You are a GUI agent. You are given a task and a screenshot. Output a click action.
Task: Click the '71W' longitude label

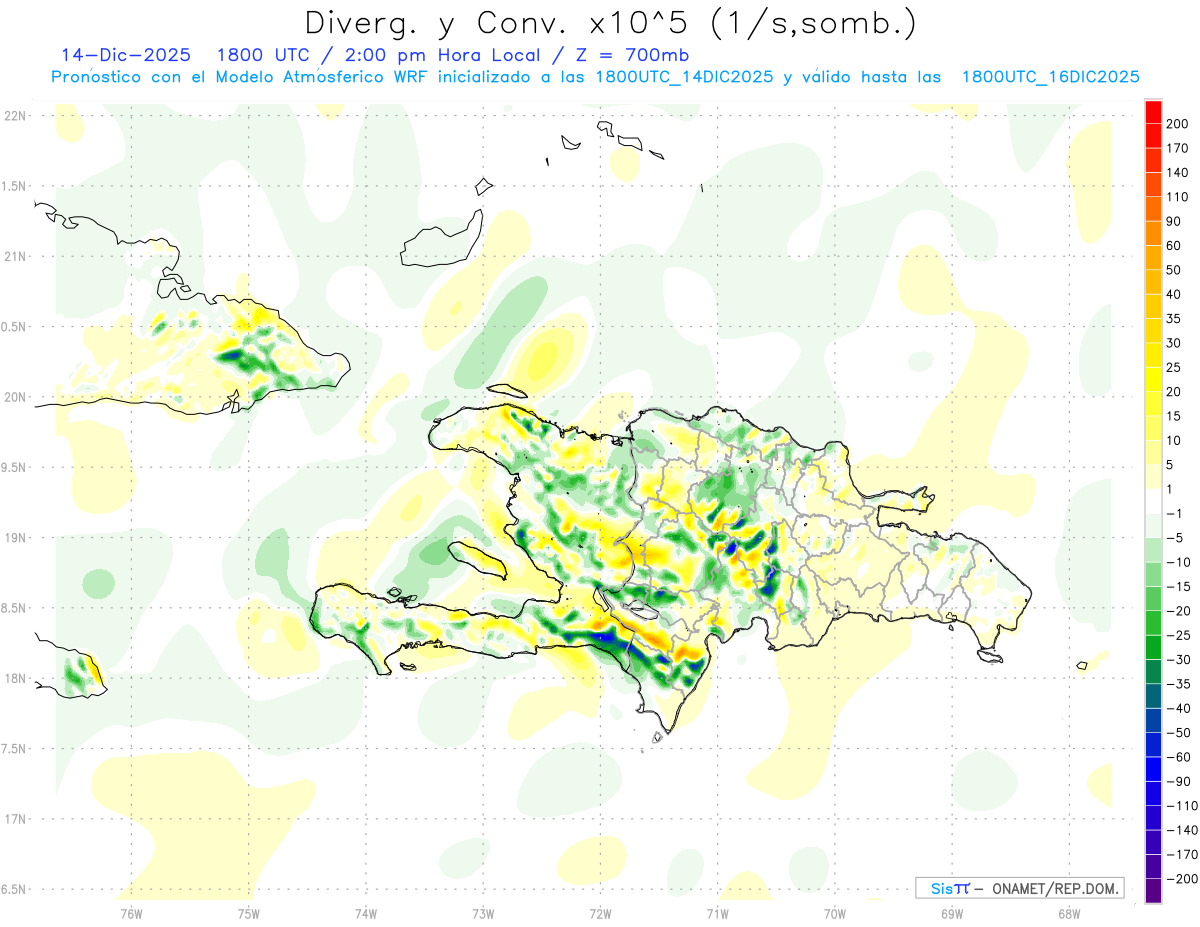[717, 913]
